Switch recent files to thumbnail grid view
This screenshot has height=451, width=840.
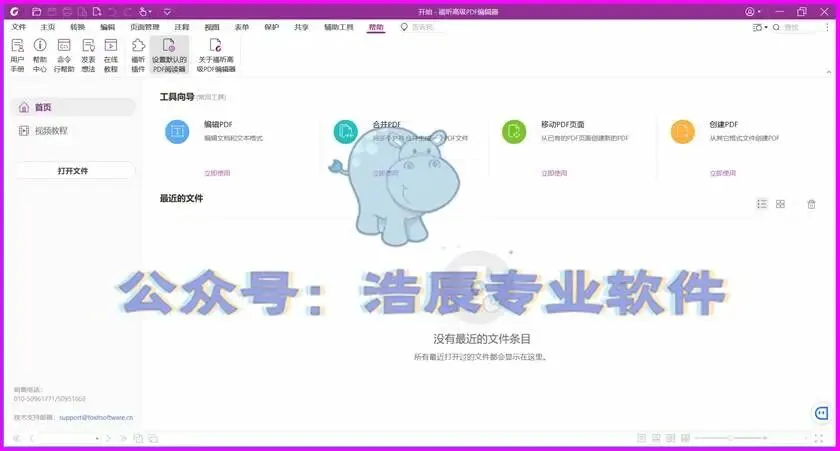tap(781, 204)
